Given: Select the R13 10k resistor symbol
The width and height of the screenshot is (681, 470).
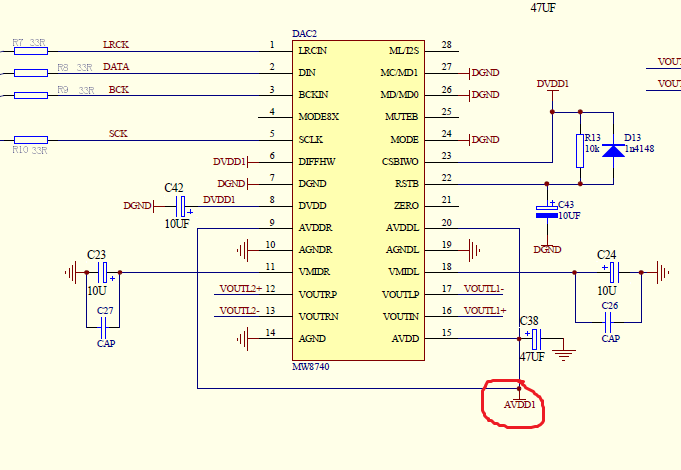Looking at the screenshot, I should tap(580, 151).
